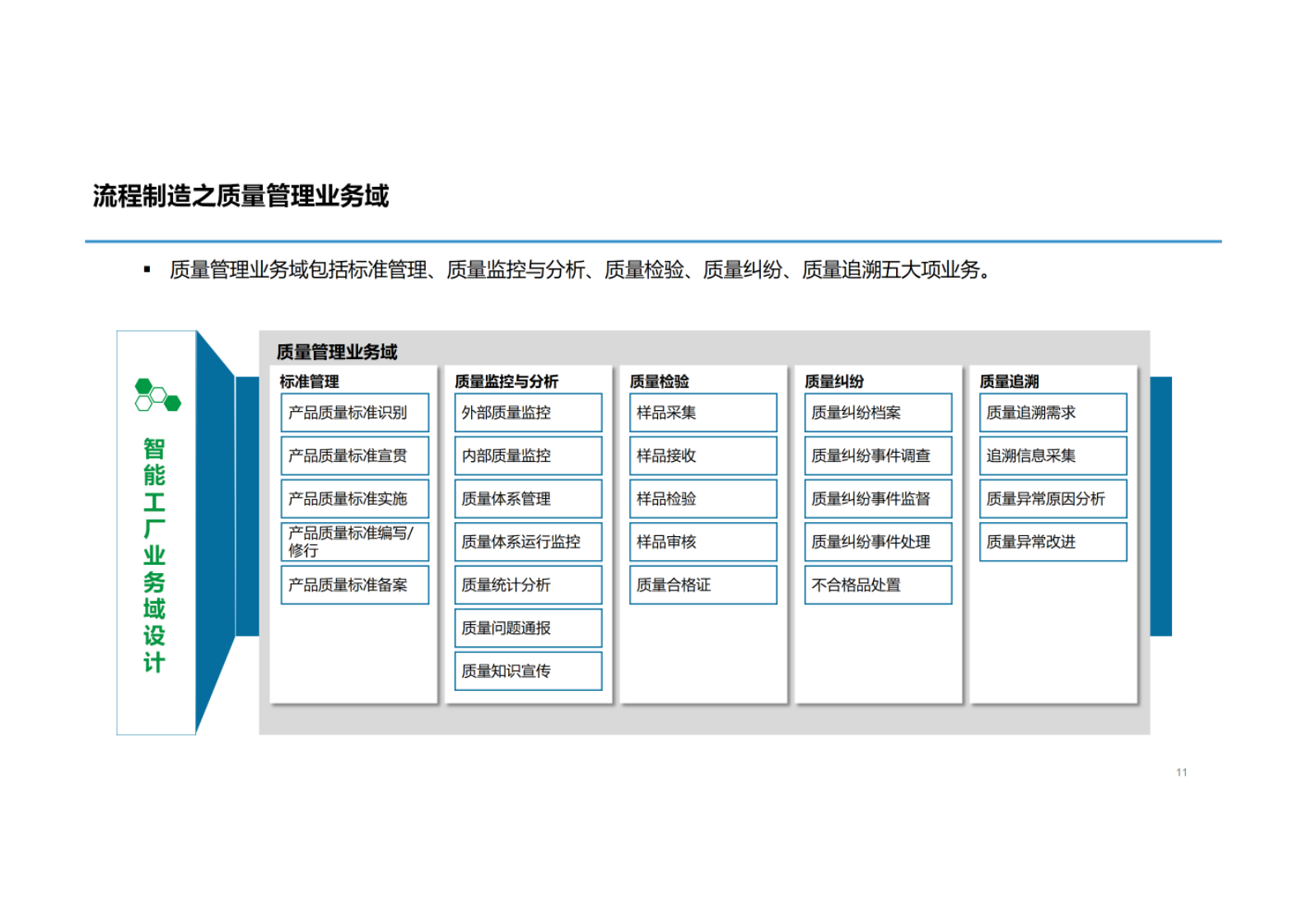Image resolution: width=1307 pixels, height=924 pixels.
Task: Click the 质量合格证 box
Action: (x=703, y=585)
